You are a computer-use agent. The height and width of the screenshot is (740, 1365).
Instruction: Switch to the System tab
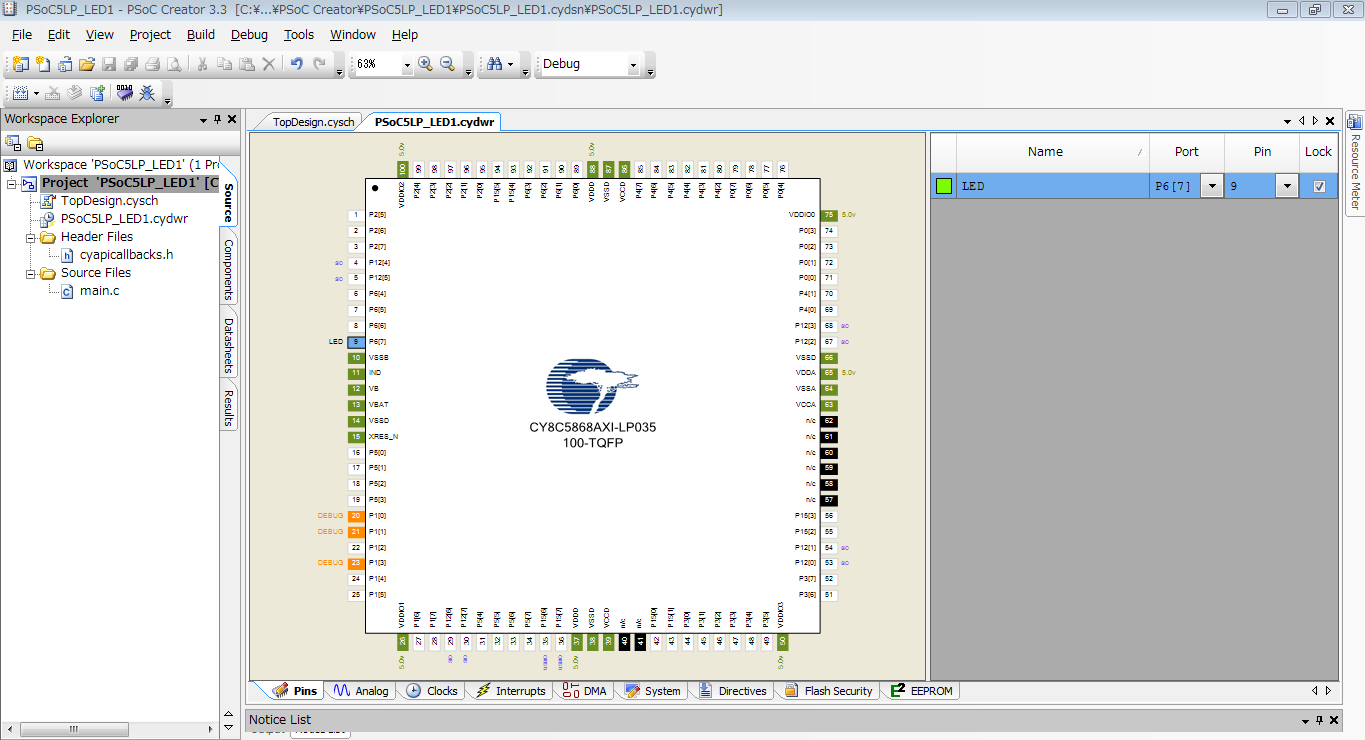pyautogui.click(x=652, y=691)
